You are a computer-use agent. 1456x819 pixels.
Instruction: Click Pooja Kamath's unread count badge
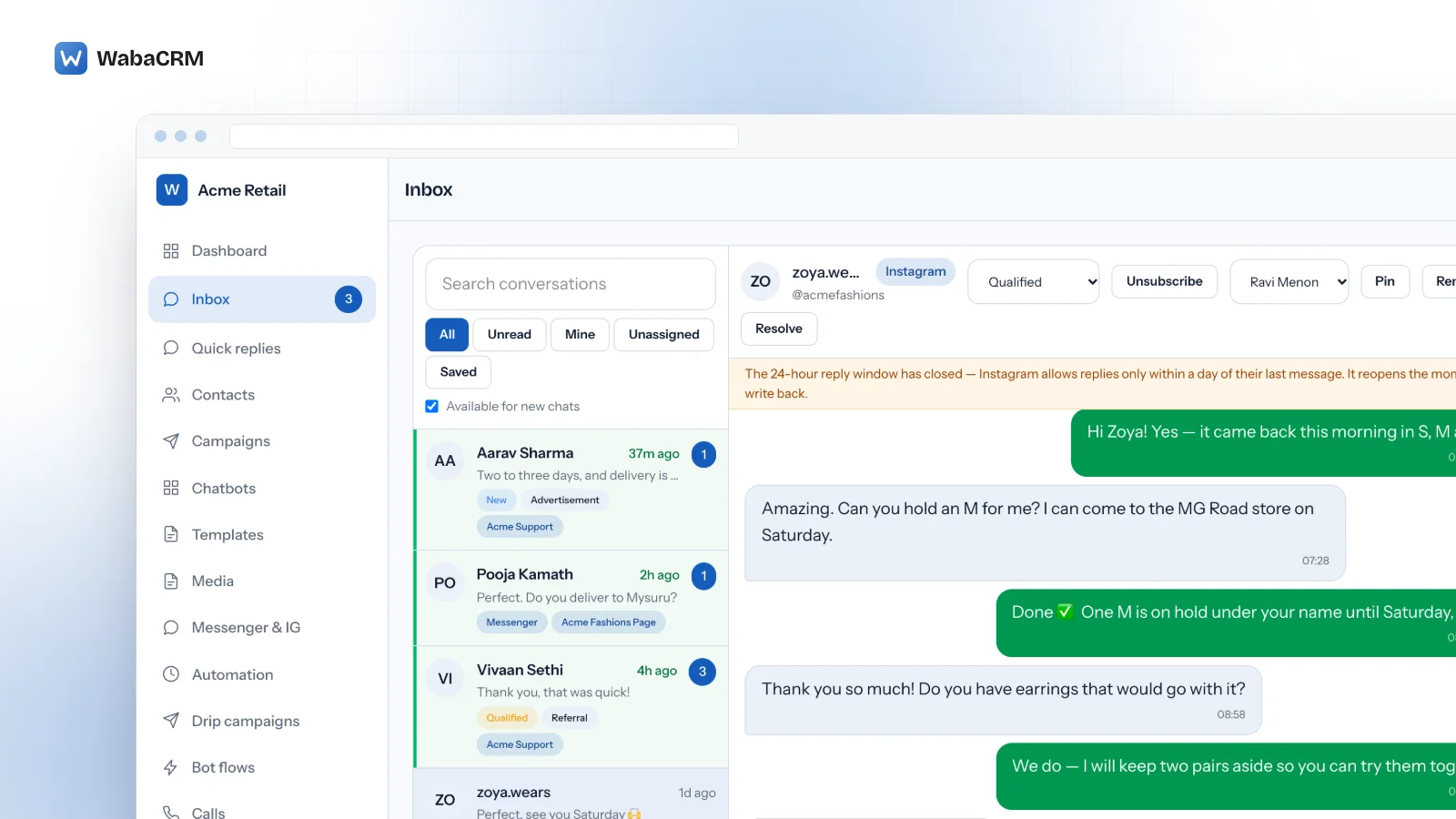coord(703,576)
